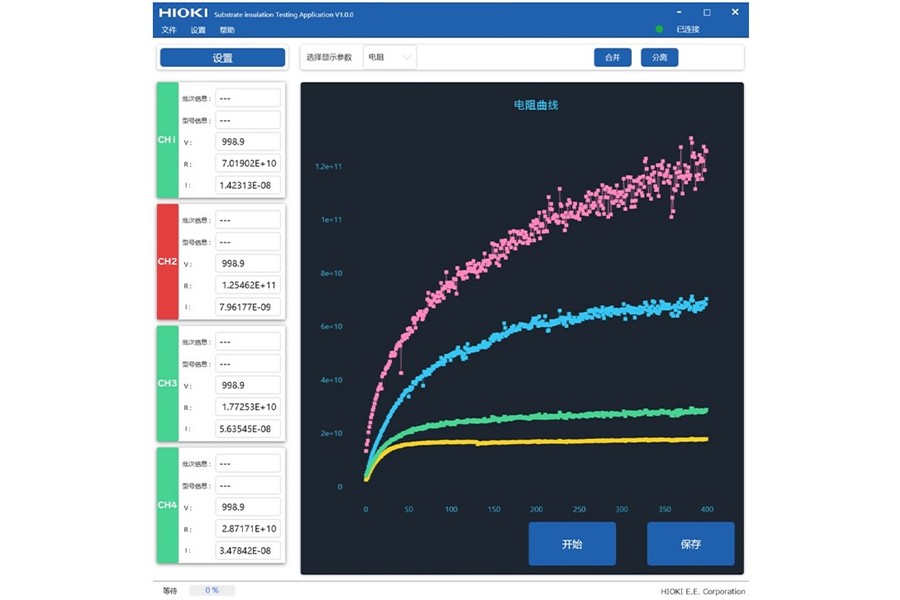Click CH4 current value 3.47842E-08
900x600 pixels.
click(248, 550)
